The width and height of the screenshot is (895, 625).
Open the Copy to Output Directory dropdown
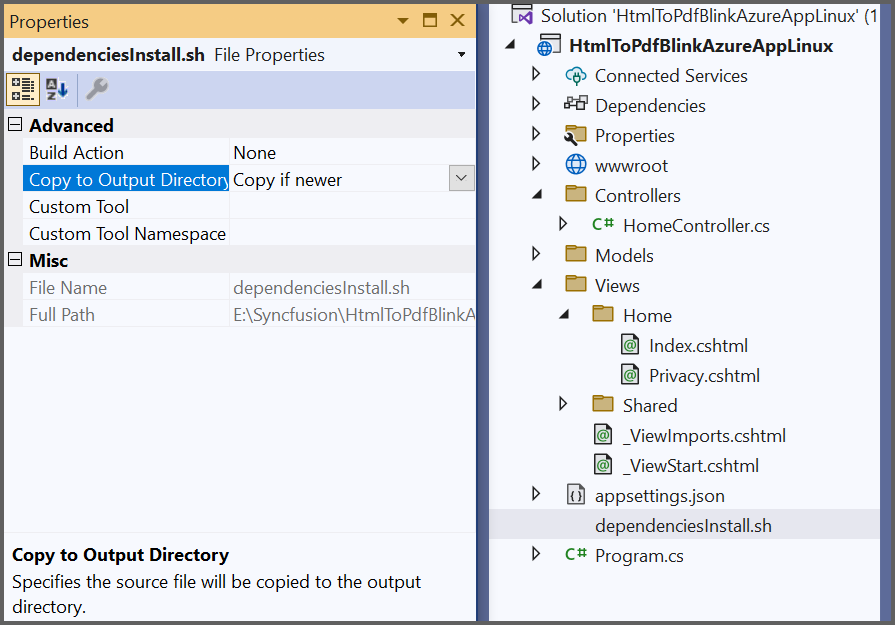click(x=462, y=179)
